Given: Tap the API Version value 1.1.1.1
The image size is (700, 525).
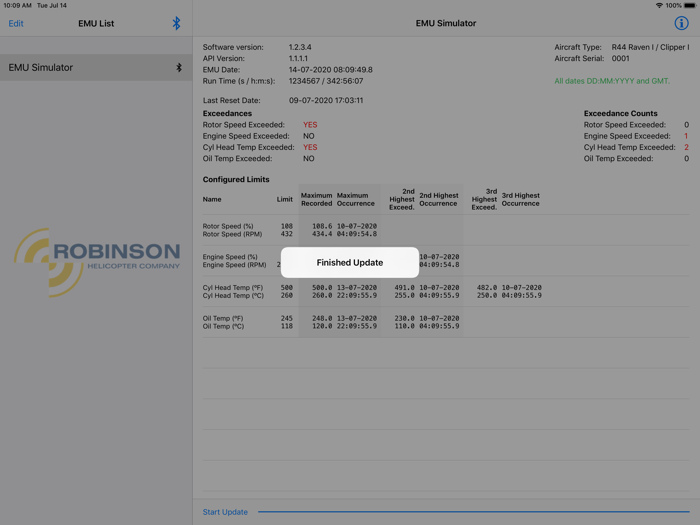Looking at the screenshot, I should (x=298, y=58).
